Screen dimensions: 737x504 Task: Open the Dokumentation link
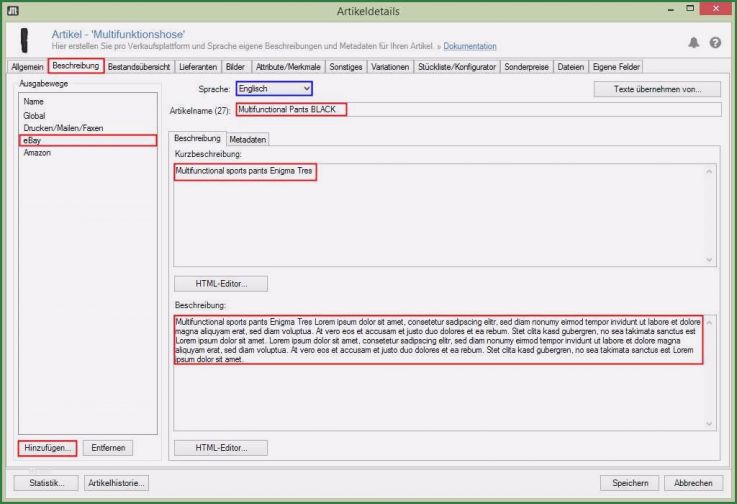(x=469, y=47)
